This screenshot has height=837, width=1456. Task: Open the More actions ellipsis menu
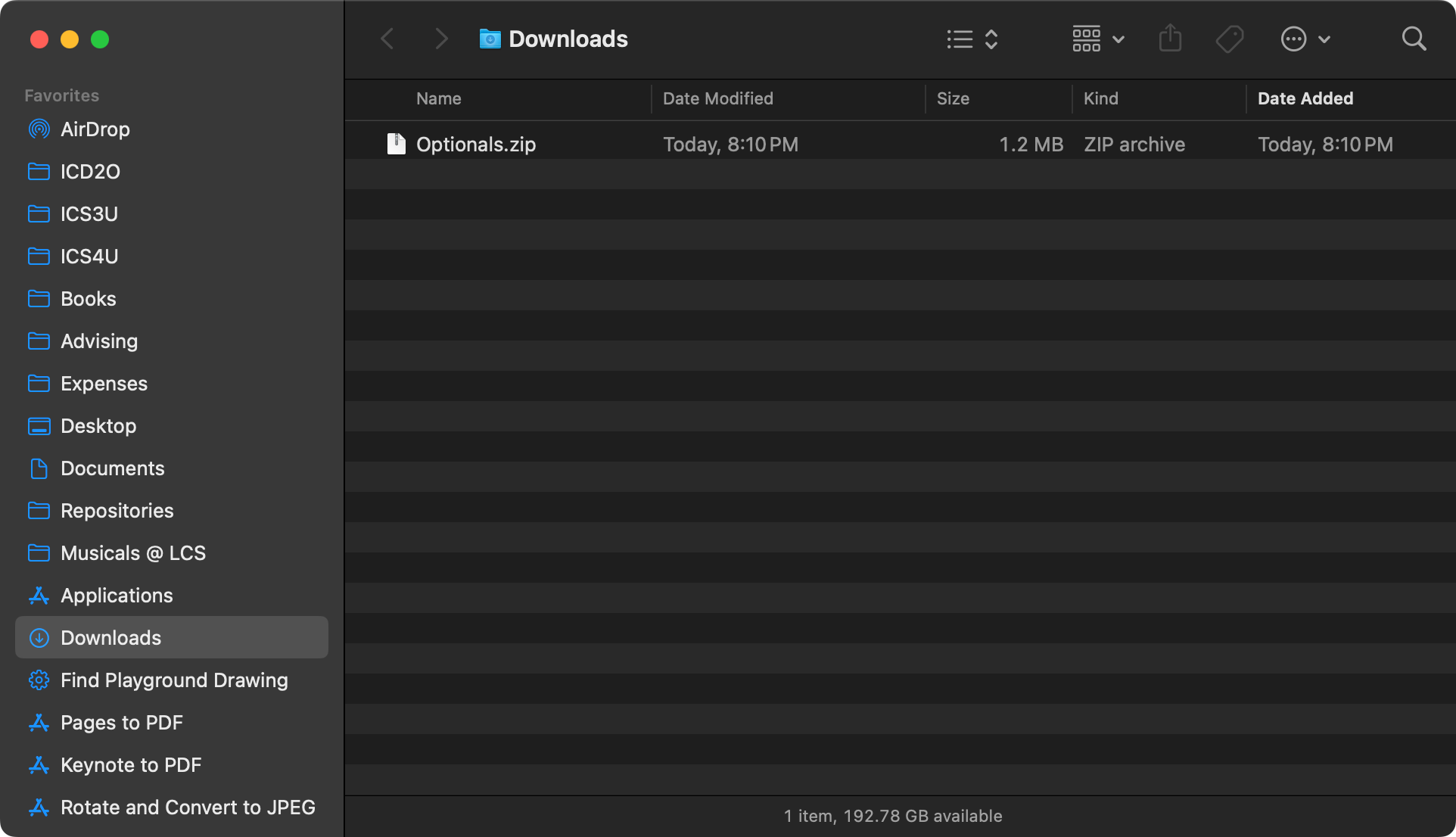pyautogui.click(x=1304, y=39)
